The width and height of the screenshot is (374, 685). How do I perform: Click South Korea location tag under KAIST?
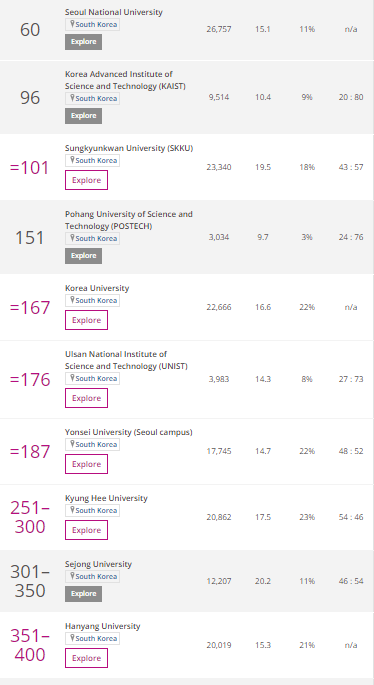click(x=93, y=98)
